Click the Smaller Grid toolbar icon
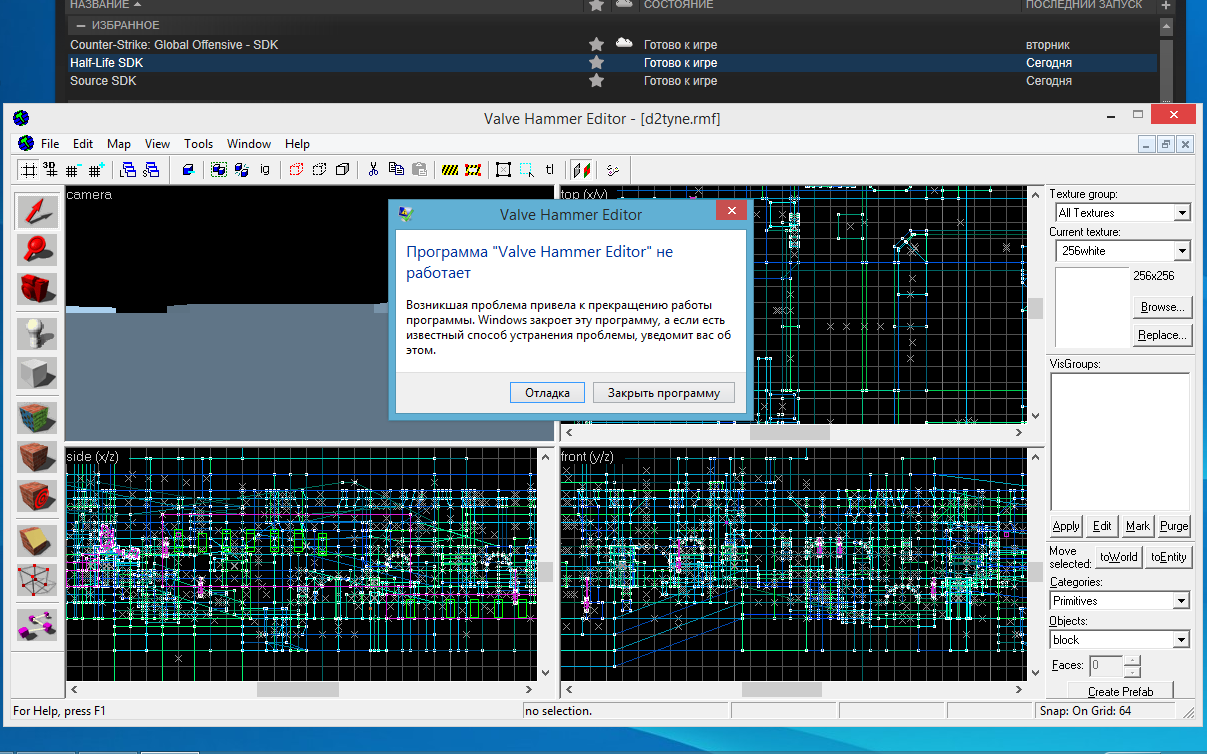Viewport: 1207px width, 754px height. [x=74, y=169]
